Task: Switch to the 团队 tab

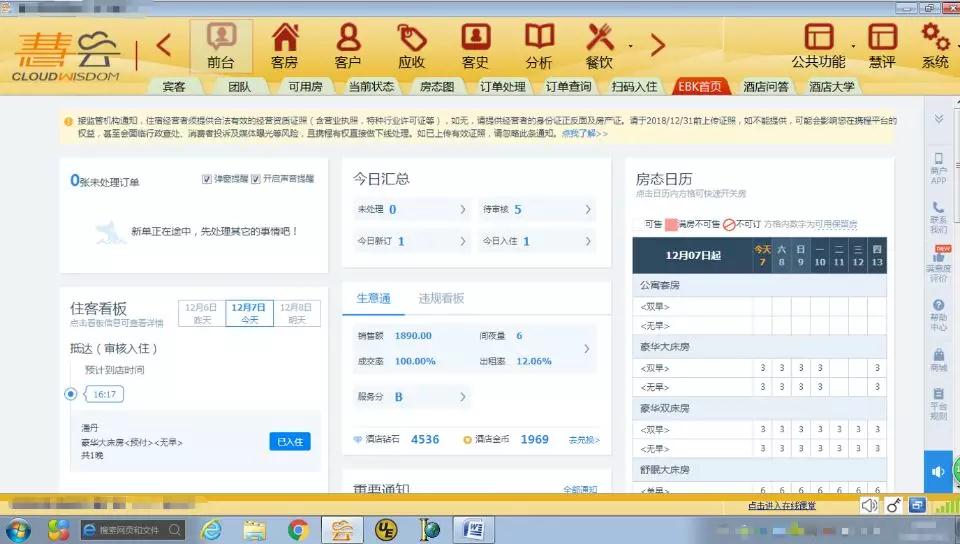Action: (239, 87)
